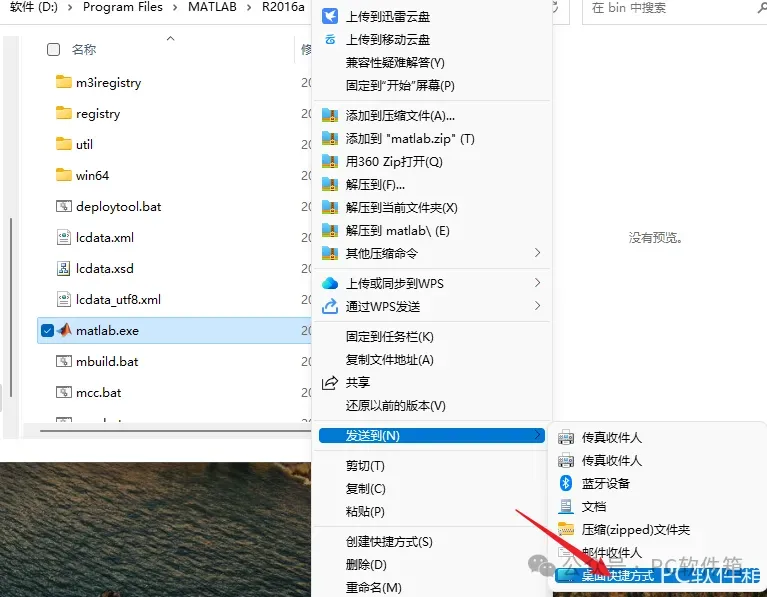Click the 360 Zip icon beside 用360 Zip打开(Q)
The width and height of the screenshot is (767, 597).
[x=330, y=161]
